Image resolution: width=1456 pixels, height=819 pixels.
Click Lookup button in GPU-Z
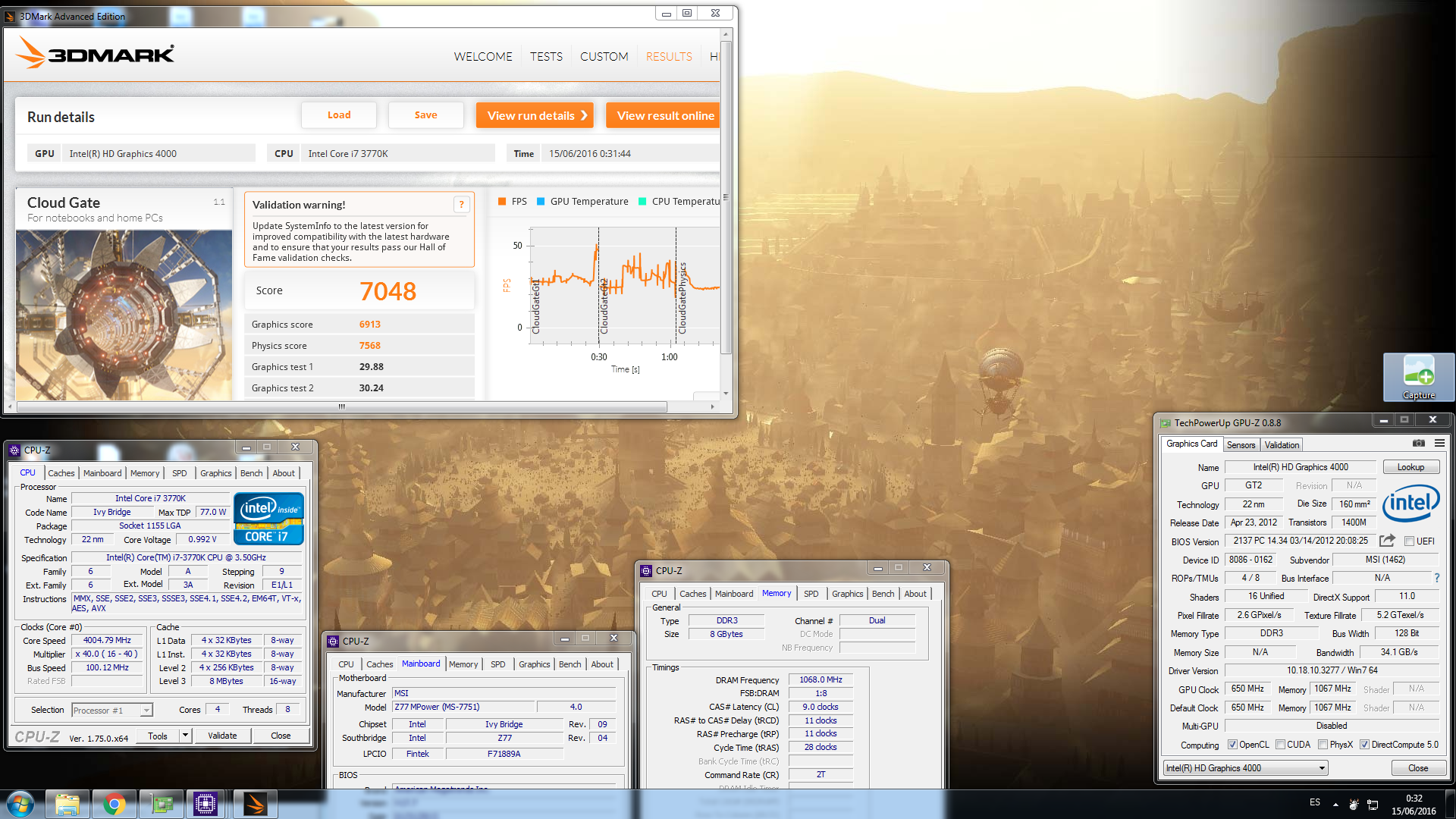tap(1410, 467)
